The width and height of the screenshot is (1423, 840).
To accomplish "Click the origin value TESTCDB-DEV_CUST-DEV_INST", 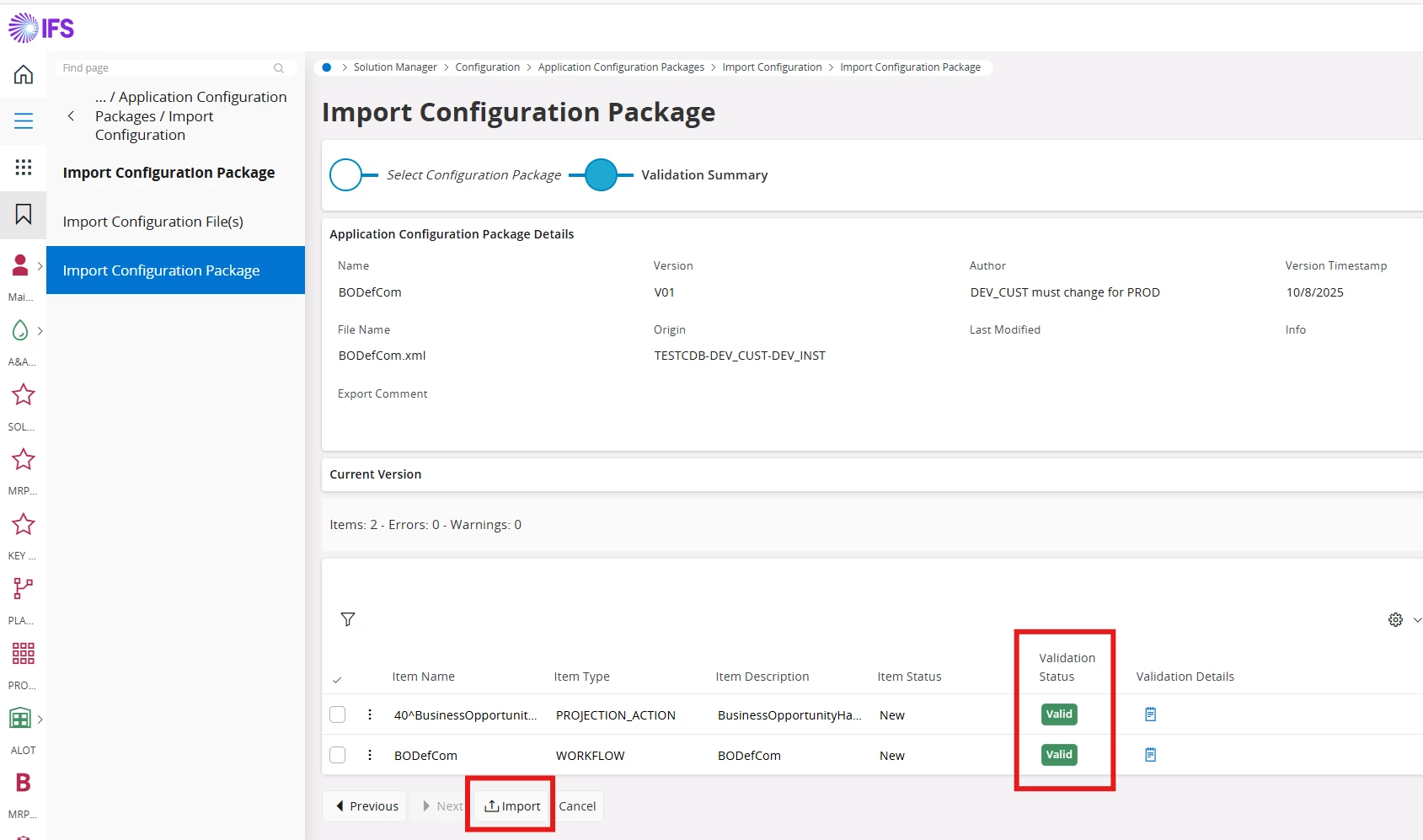I will click(x=740, y=356).
